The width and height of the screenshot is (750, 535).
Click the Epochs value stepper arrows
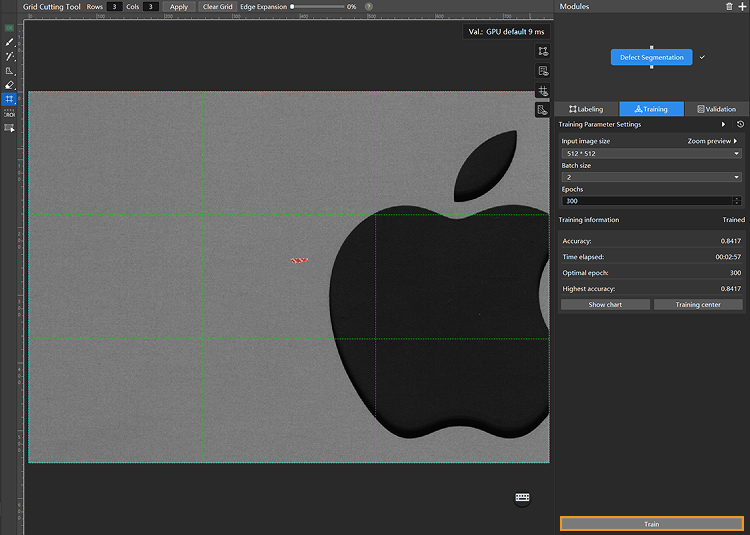click(x=737, y=201)
